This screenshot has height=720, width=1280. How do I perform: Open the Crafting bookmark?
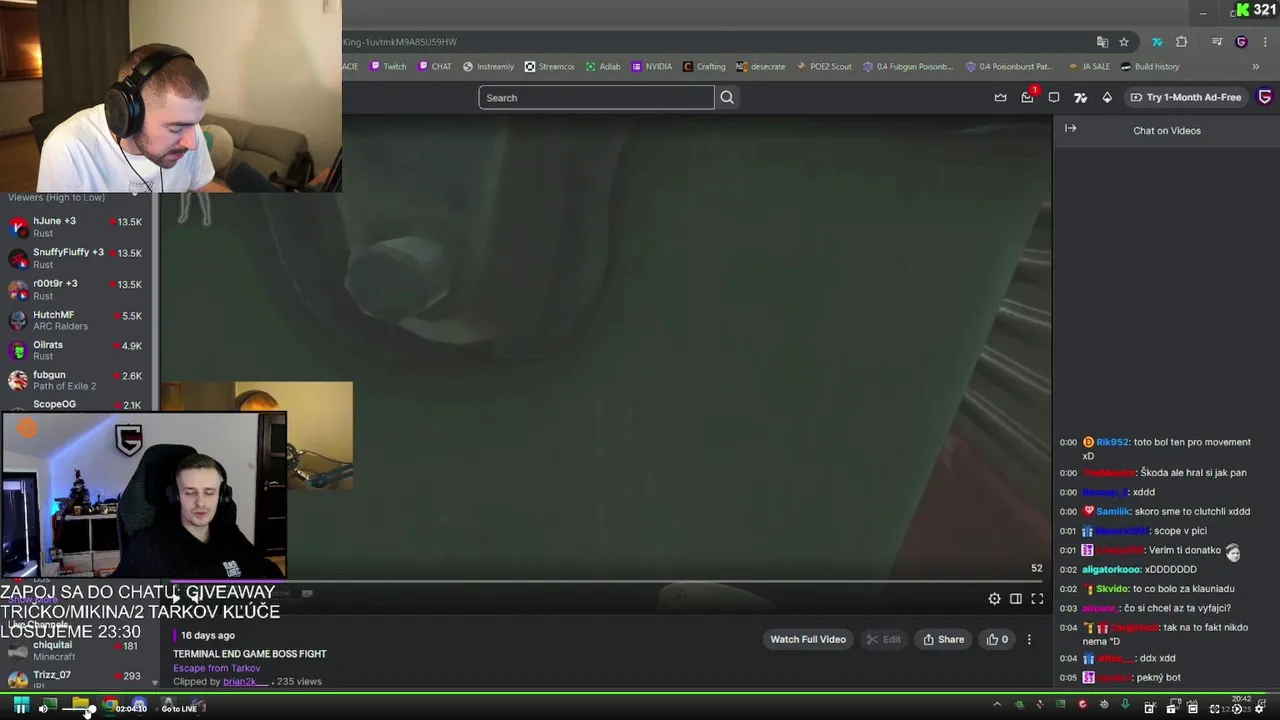pyautogui.click(x=704, y=67)
